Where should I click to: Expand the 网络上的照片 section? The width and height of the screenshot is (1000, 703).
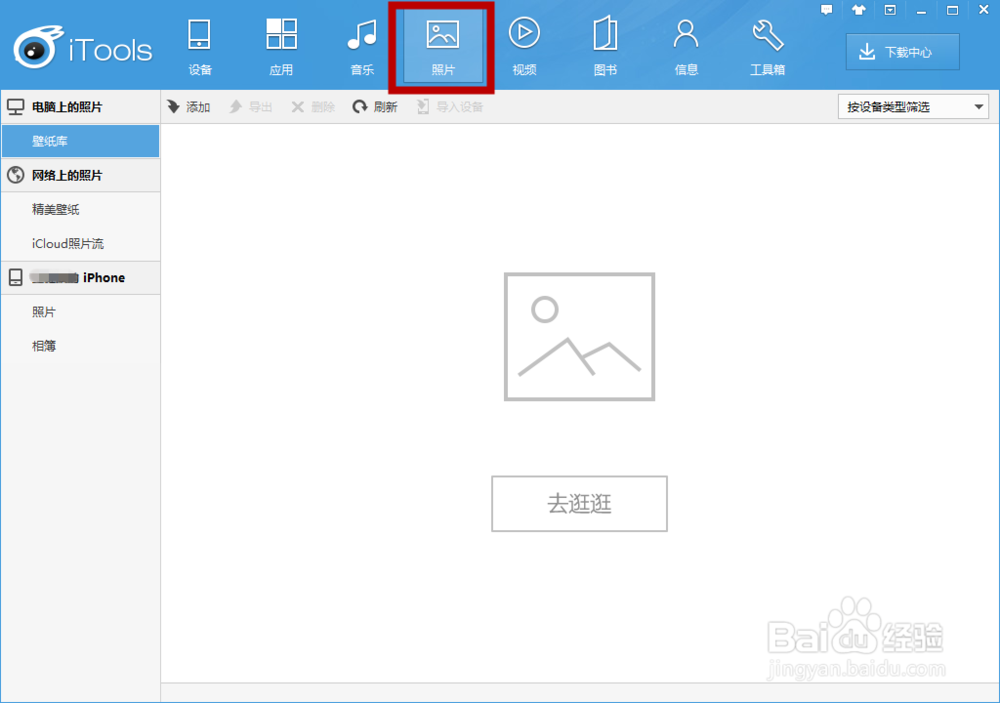80,175
